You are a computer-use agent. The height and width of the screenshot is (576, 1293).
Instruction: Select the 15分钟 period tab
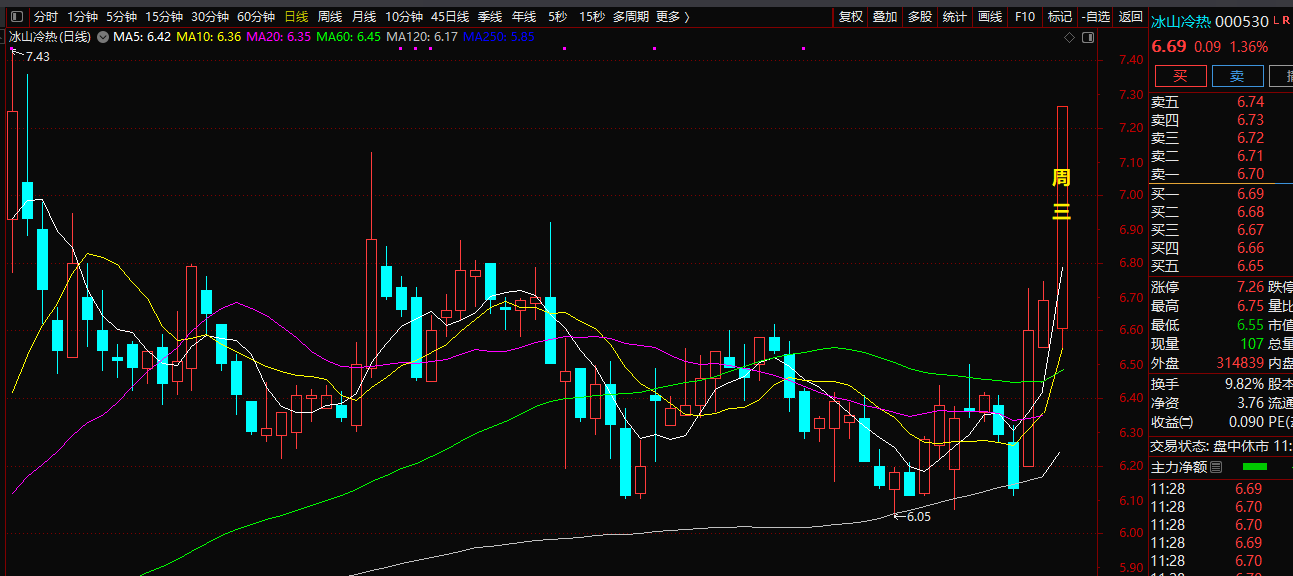[164, 16]
